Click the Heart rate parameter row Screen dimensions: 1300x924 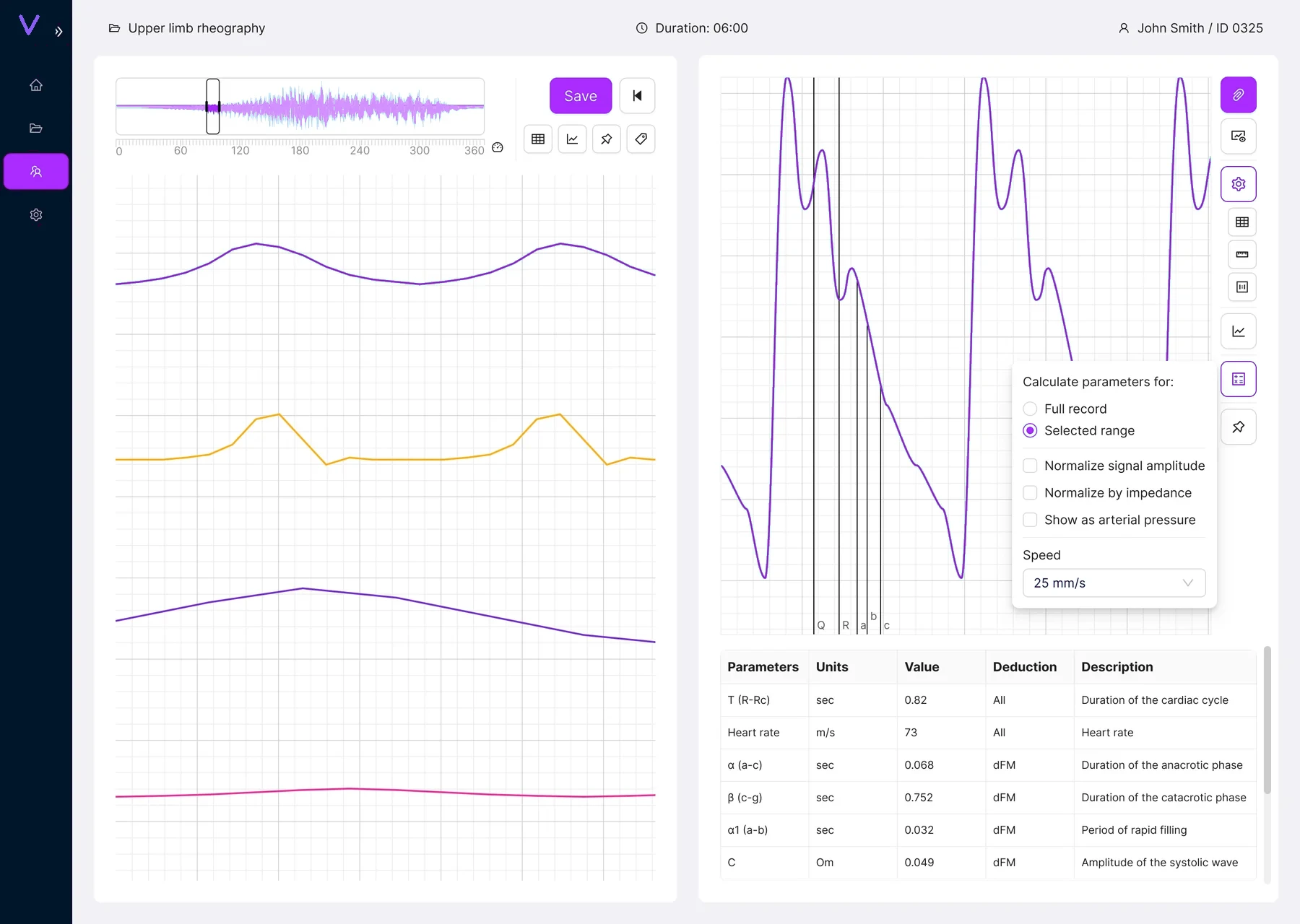click(x=988, y=732)
